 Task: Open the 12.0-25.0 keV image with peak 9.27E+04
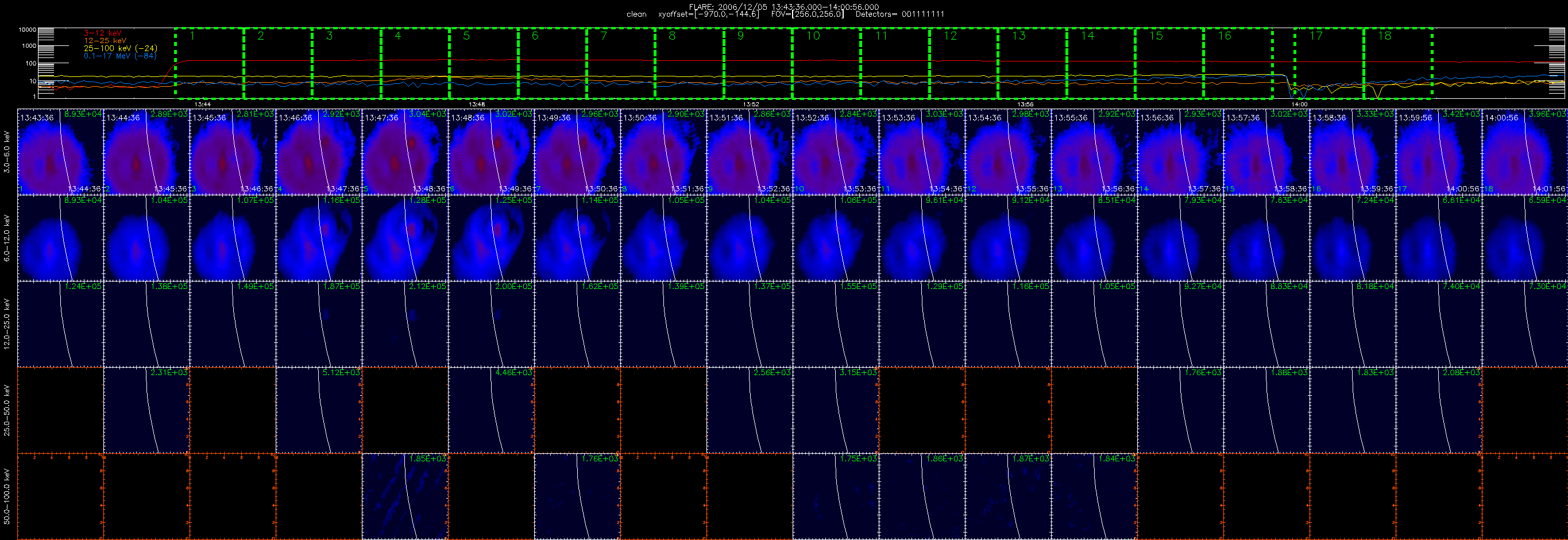[1180, 324]
